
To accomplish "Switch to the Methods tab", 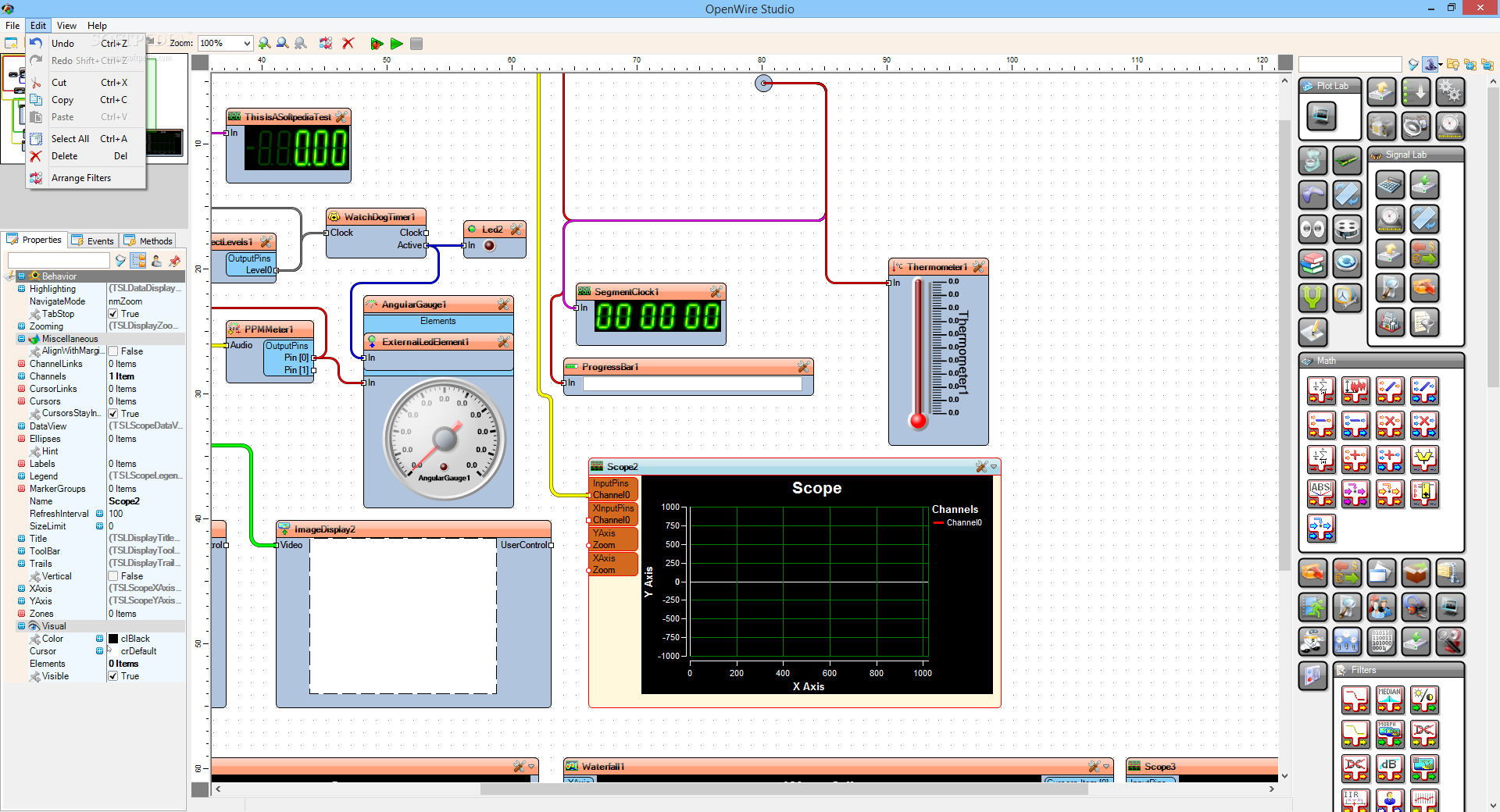I will point(148,240).
